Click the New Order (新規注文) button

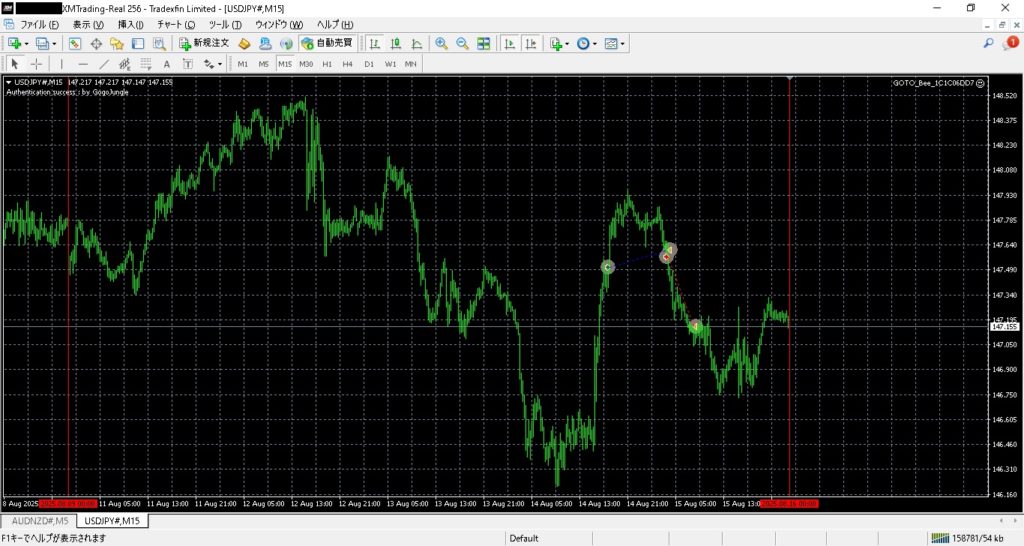(204, 43)
